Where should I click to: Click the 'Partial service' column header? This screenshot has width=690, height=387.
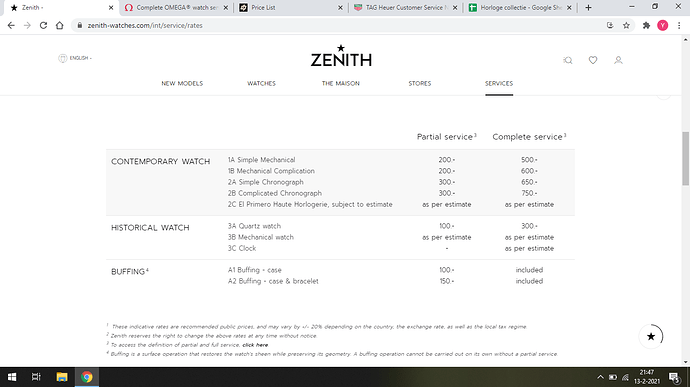click(x=447, y=137)
